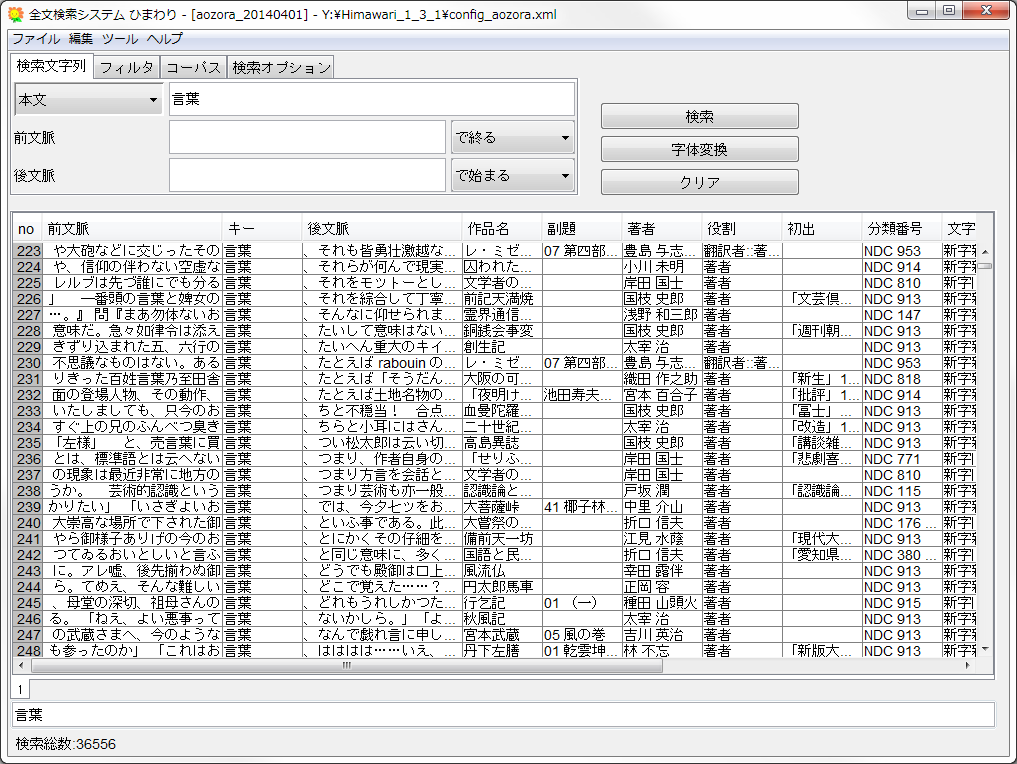Switch to the フィルタ tab
1017x764 pixels.
click(x=126, y=67)
